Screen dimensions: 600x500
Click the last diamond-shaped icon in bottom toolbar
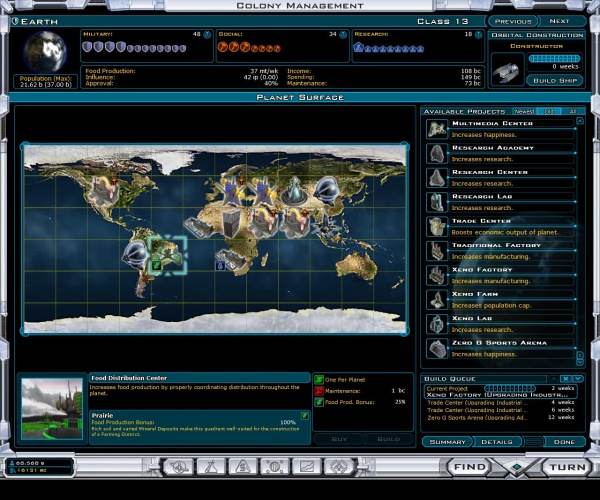point(339,467)
